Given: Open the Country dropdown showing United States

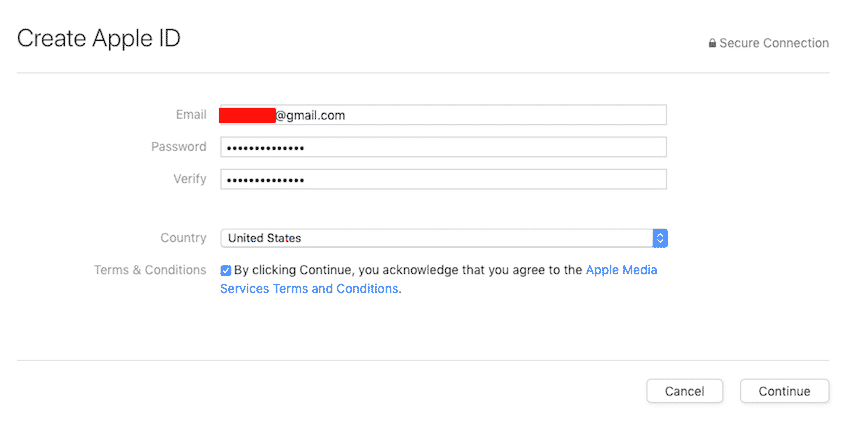Looking at the screenshot, I should [x=436, y=238].
